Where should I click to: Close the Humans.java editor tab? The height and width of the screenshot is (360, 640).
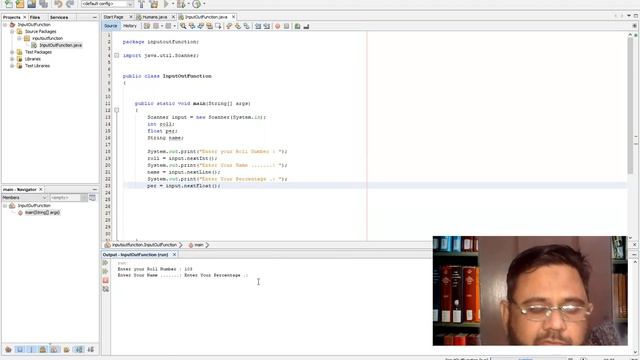point(173,17)
